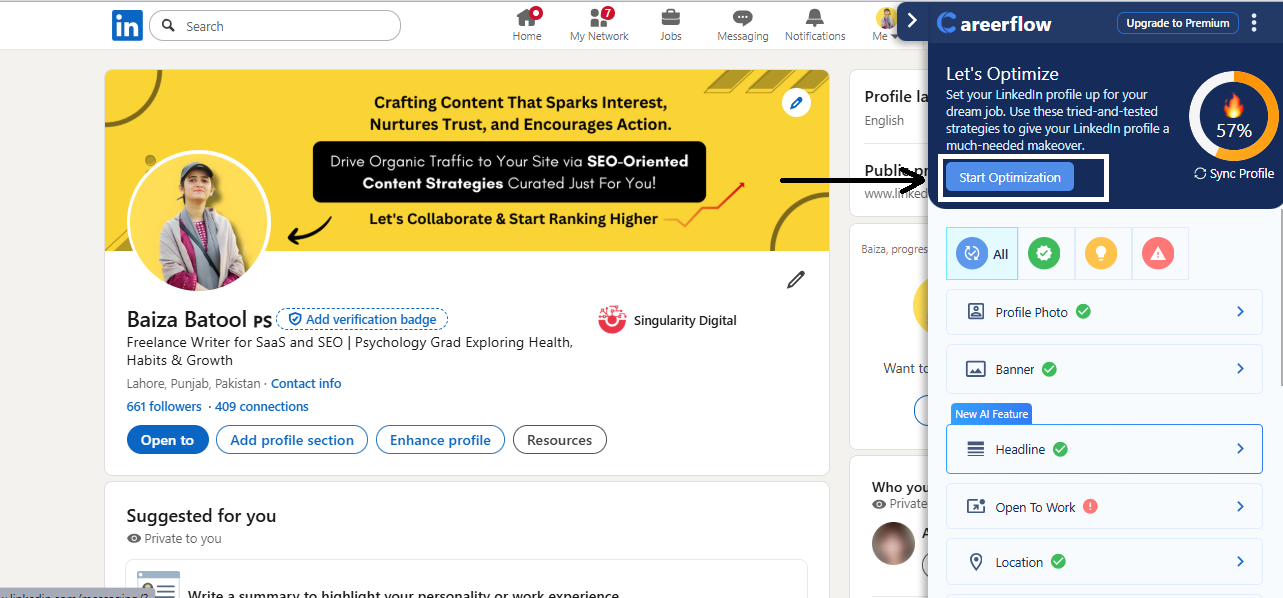
Task: Open Careerflow three-dot options menu
Action: [x=1255, y=23]
